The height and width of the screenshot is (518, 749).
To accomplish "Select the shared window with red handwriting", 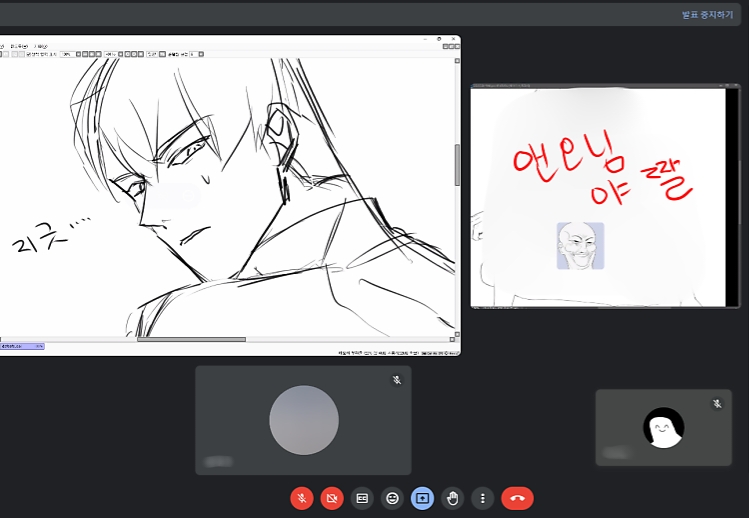I will [598, 196].
